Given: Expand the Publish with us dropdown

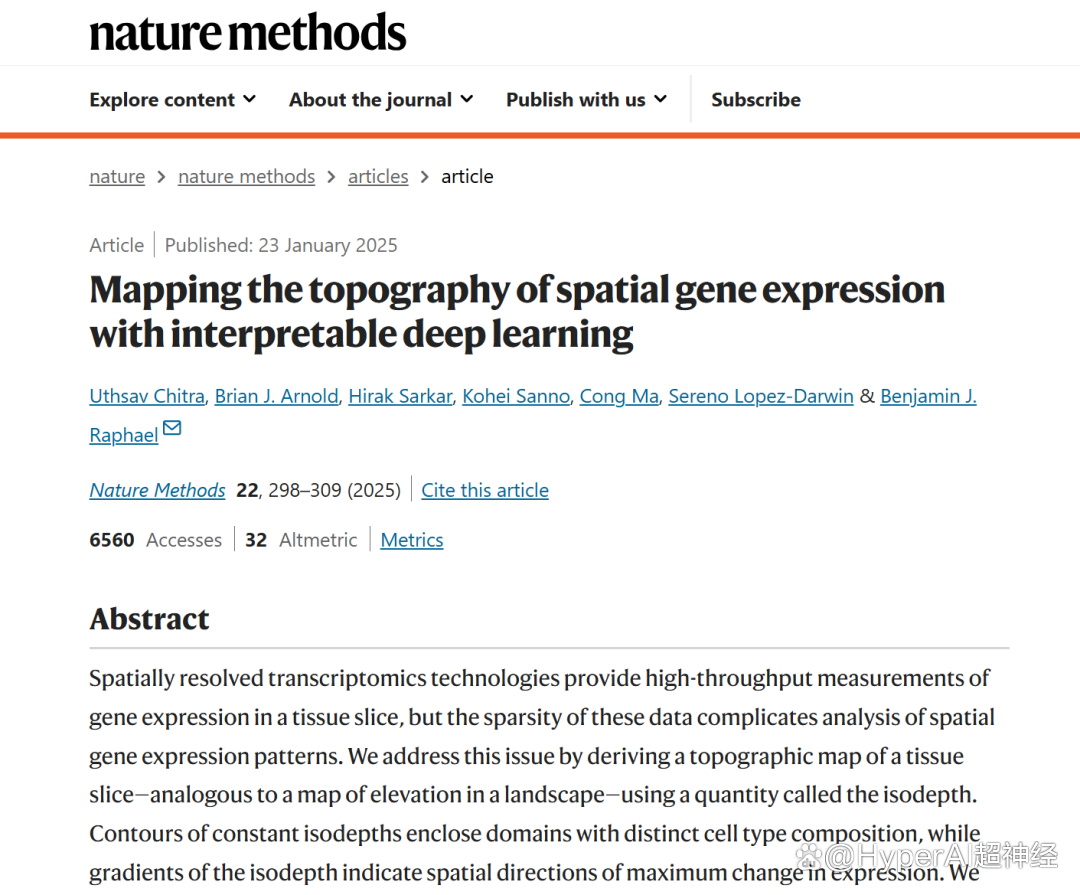Looking at the screenshot, I should point(587,100).
